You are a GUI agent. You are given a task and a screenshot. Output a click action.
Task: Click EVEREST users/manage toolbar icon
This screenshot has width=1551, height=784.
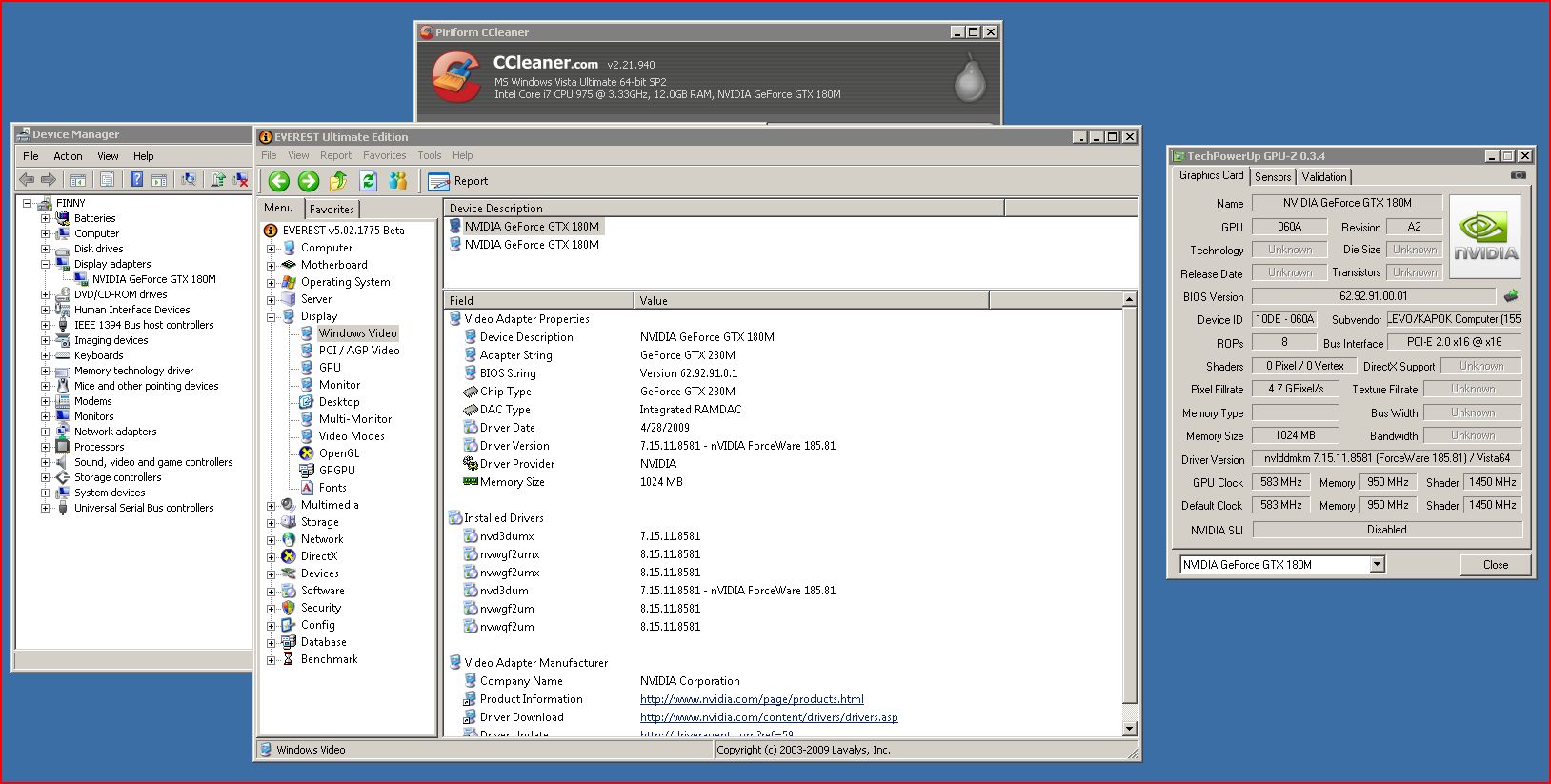click(x=398, y=181)
